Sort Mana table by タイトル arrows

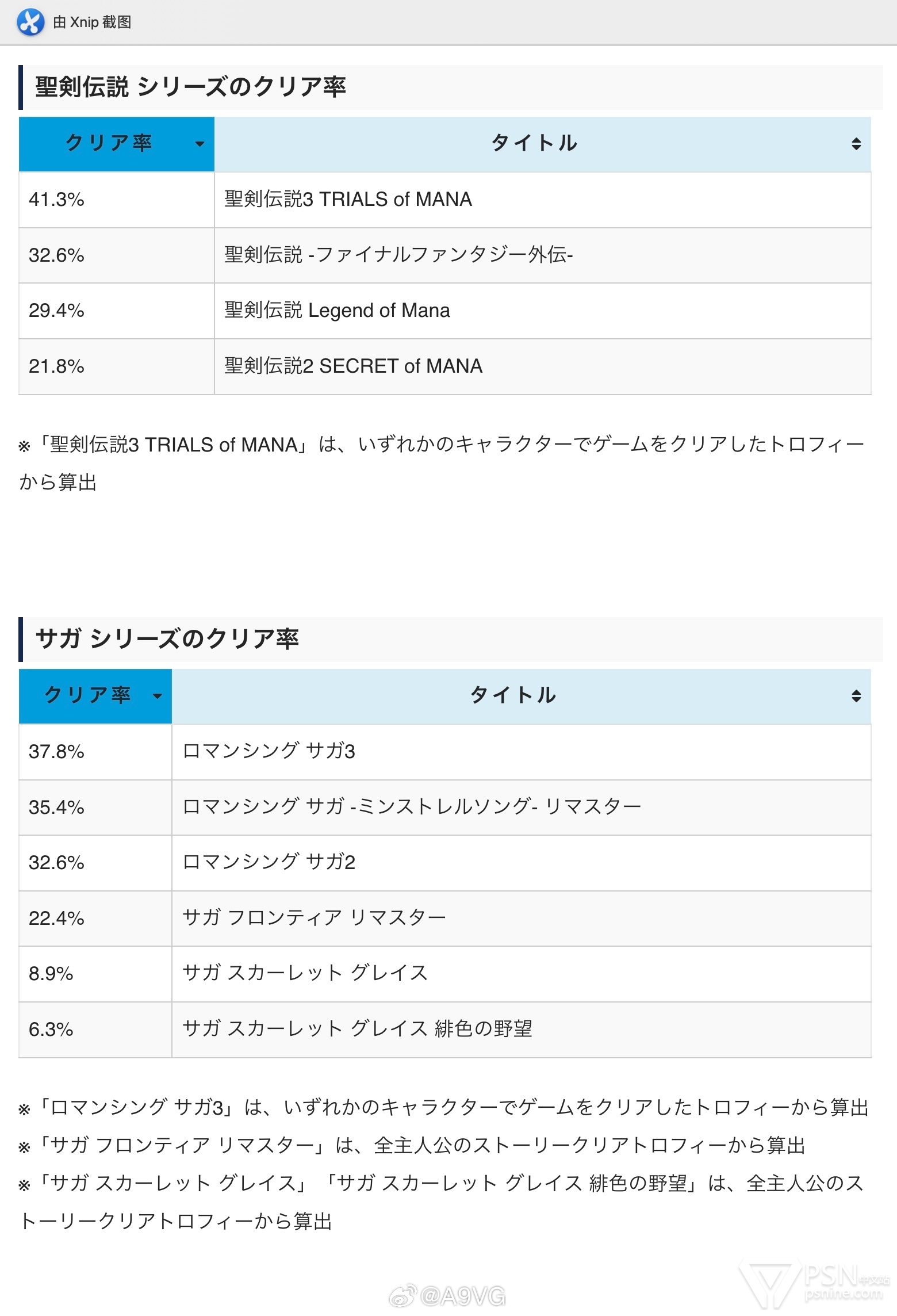click(x=856, y=144)
